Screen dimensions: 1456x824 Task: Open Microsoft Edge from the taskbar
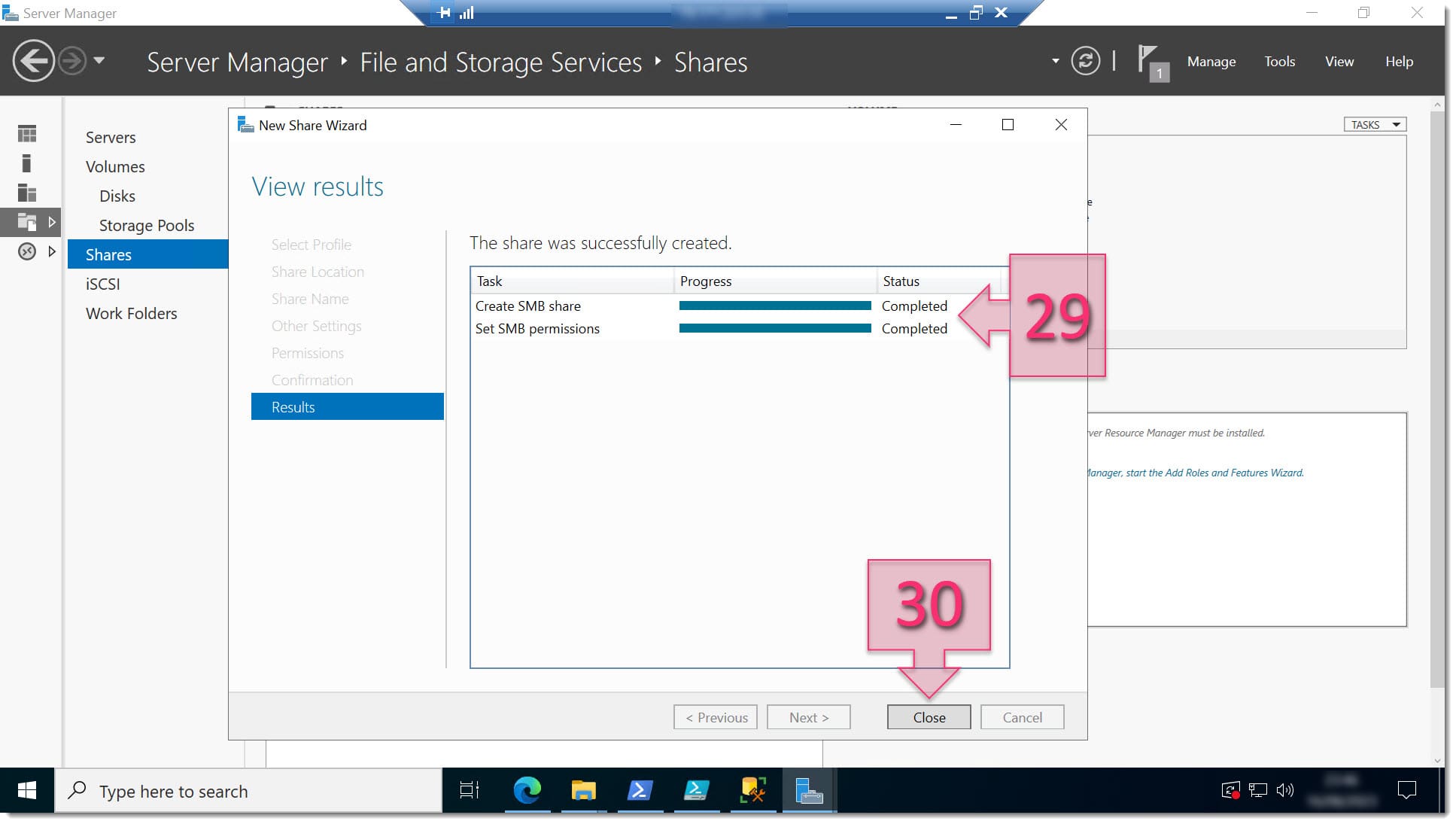coord(527,790)
